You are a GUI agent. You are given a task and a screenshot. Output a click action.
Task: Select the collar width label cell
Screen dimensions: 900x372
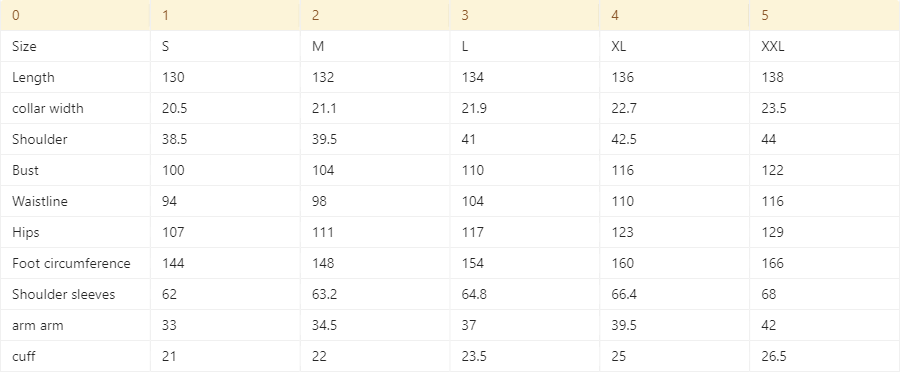click(x=75, y=108)
